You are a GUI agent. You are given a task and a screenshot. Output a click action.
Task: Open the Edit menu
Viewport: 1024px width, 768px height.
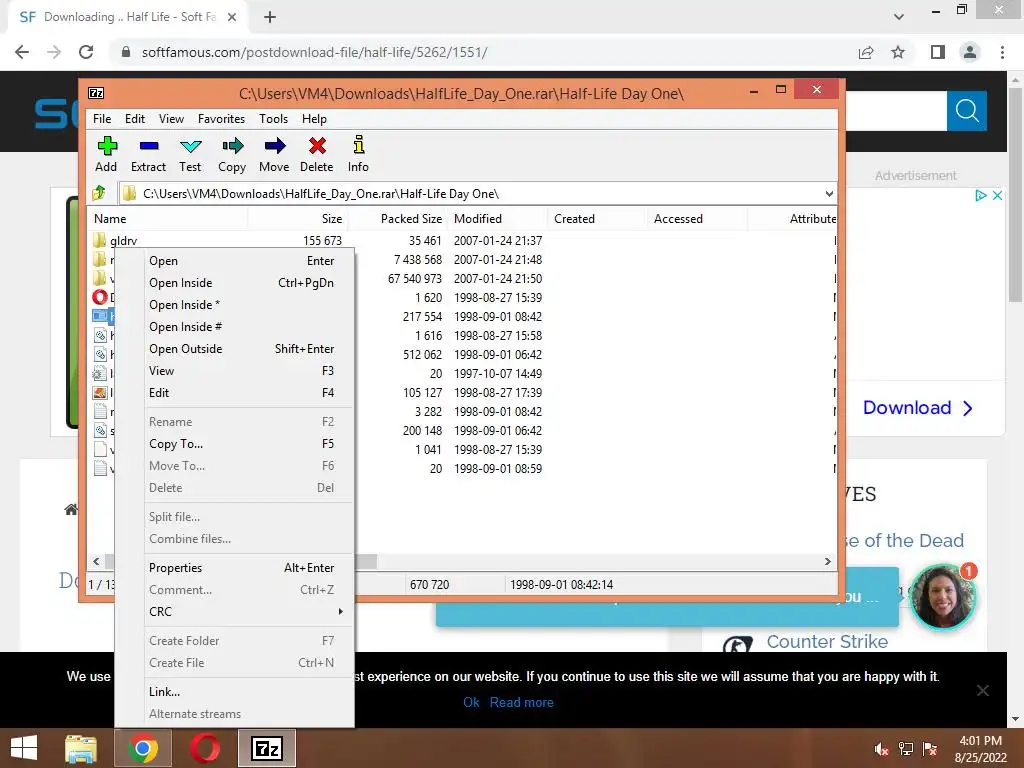(x=135, y=119)
